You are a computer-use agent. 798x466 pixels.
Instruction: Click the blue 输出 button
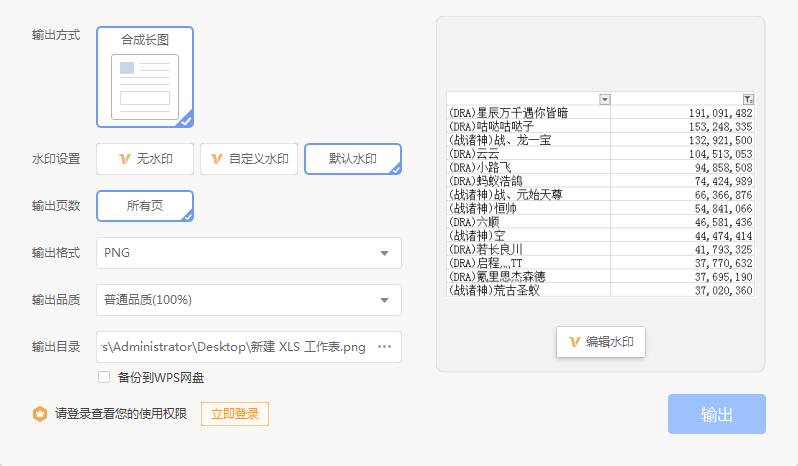point(717,414)
